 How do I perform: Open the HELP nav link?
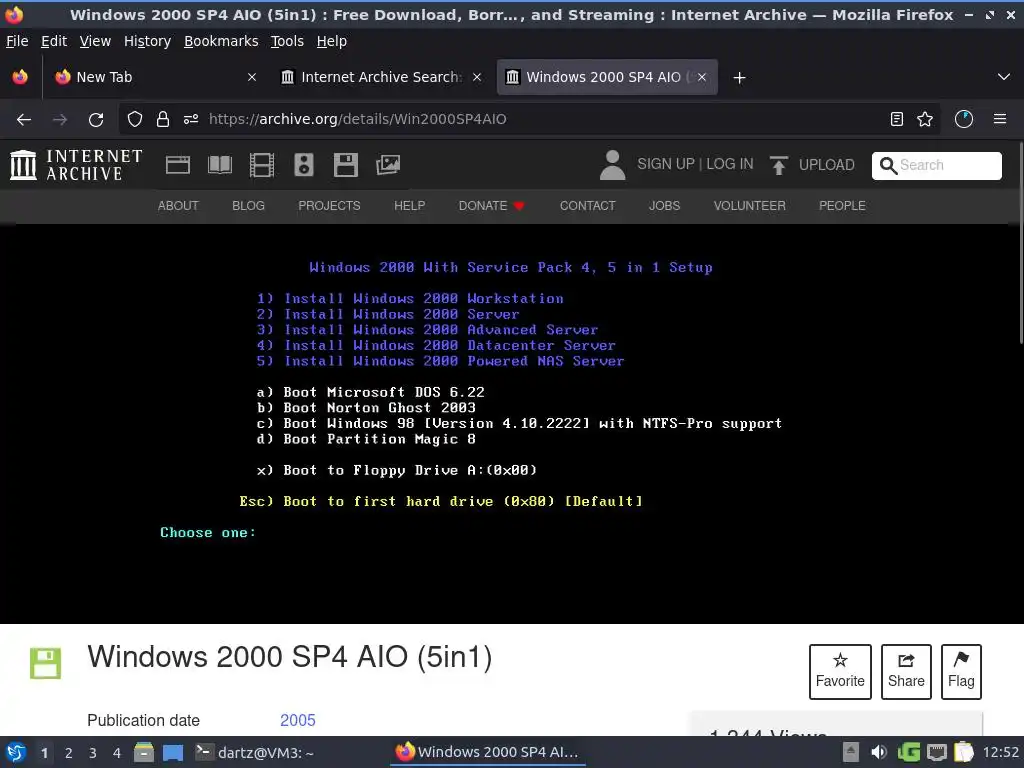pyautogui.click(x=409, y=206)
